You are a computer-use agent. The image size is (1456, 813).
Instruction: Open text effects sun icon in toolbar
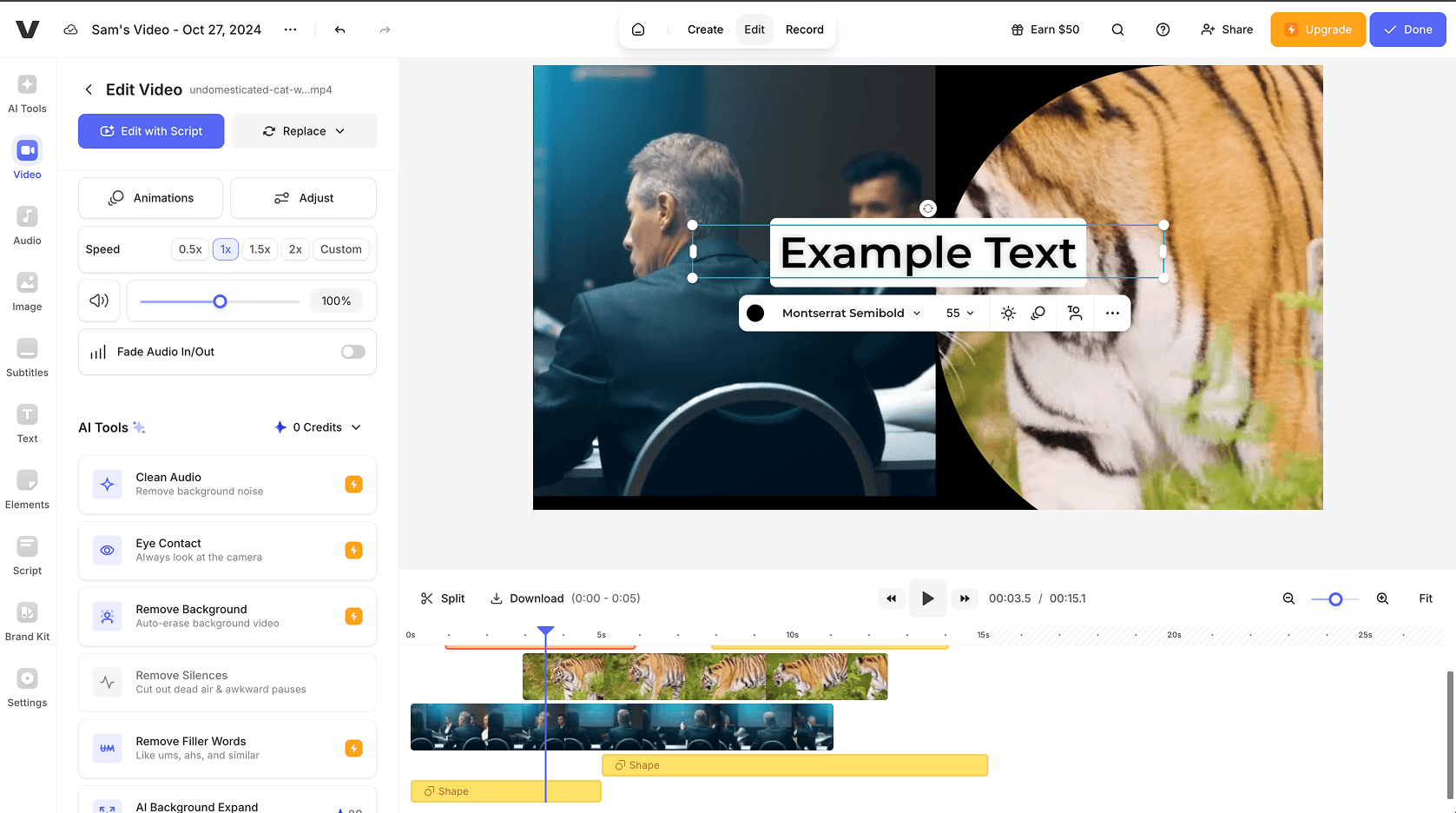pyautogui.click(x=1007, y=314)
